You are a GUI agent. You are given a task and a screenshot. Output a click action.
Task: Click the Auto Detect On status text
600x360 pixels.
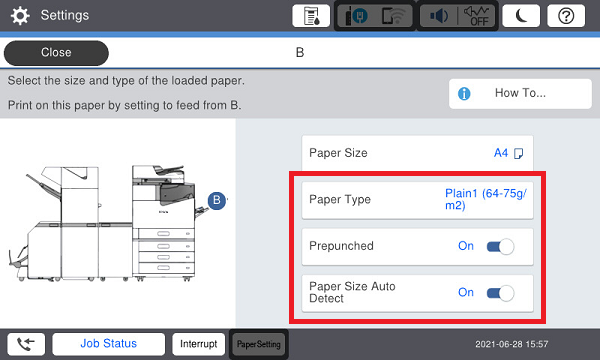click(x=466, y=293)
